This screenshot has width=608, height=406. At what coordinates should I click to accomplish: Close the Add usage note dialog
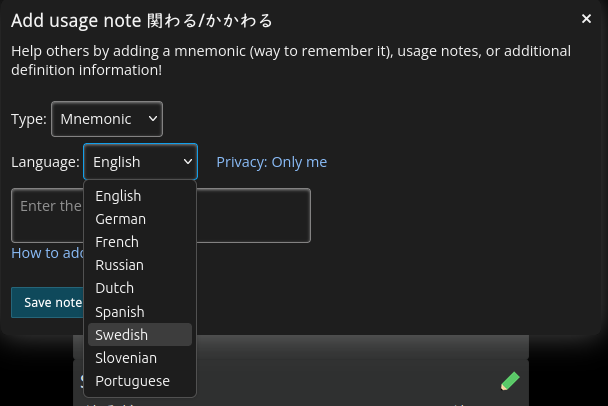click(x=586, y=18)
